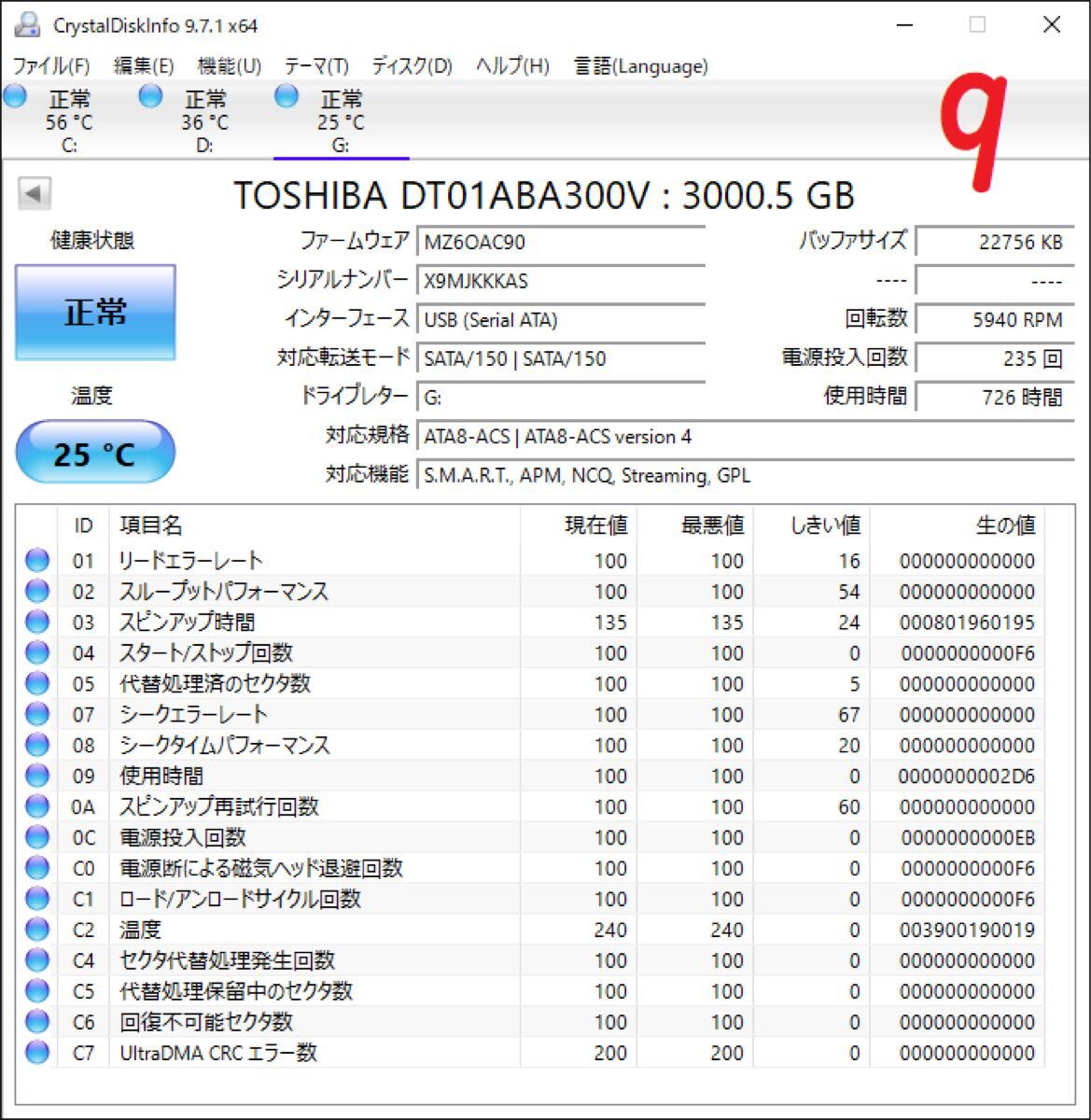Select the G: drive tab at 25 °C
The width and height of the screenshot is (1091, 1120).
pyautogui.click(x=341, y=121)
